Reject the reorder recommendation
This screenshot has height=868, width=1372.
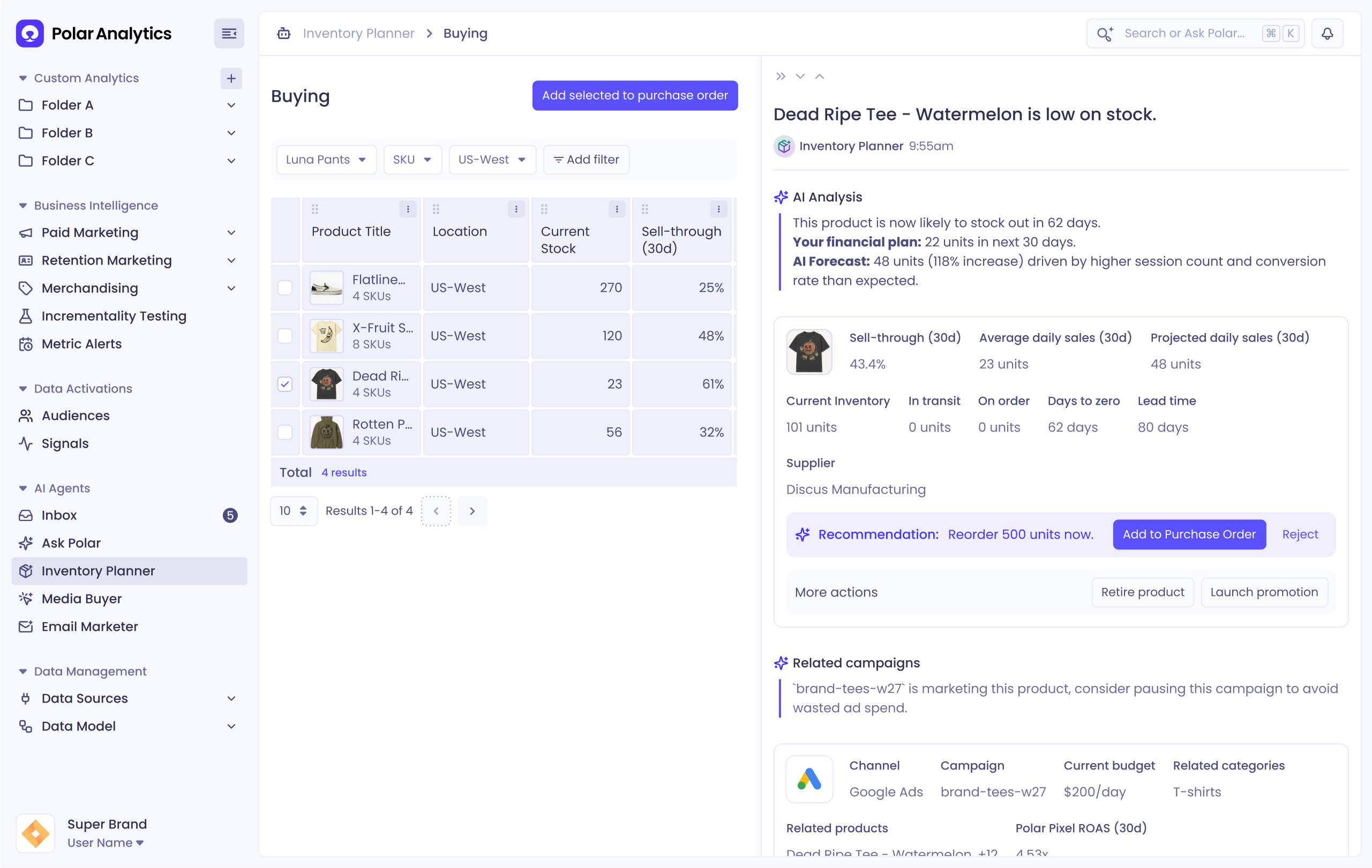tap(1300, 534)
